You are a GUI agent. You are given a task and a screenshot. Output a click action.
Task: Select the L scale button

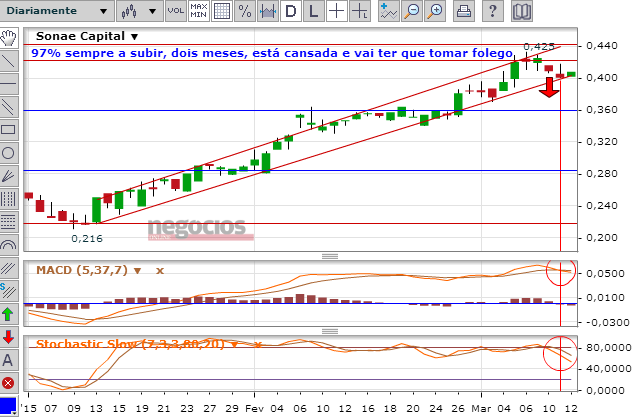click(313, 11)
